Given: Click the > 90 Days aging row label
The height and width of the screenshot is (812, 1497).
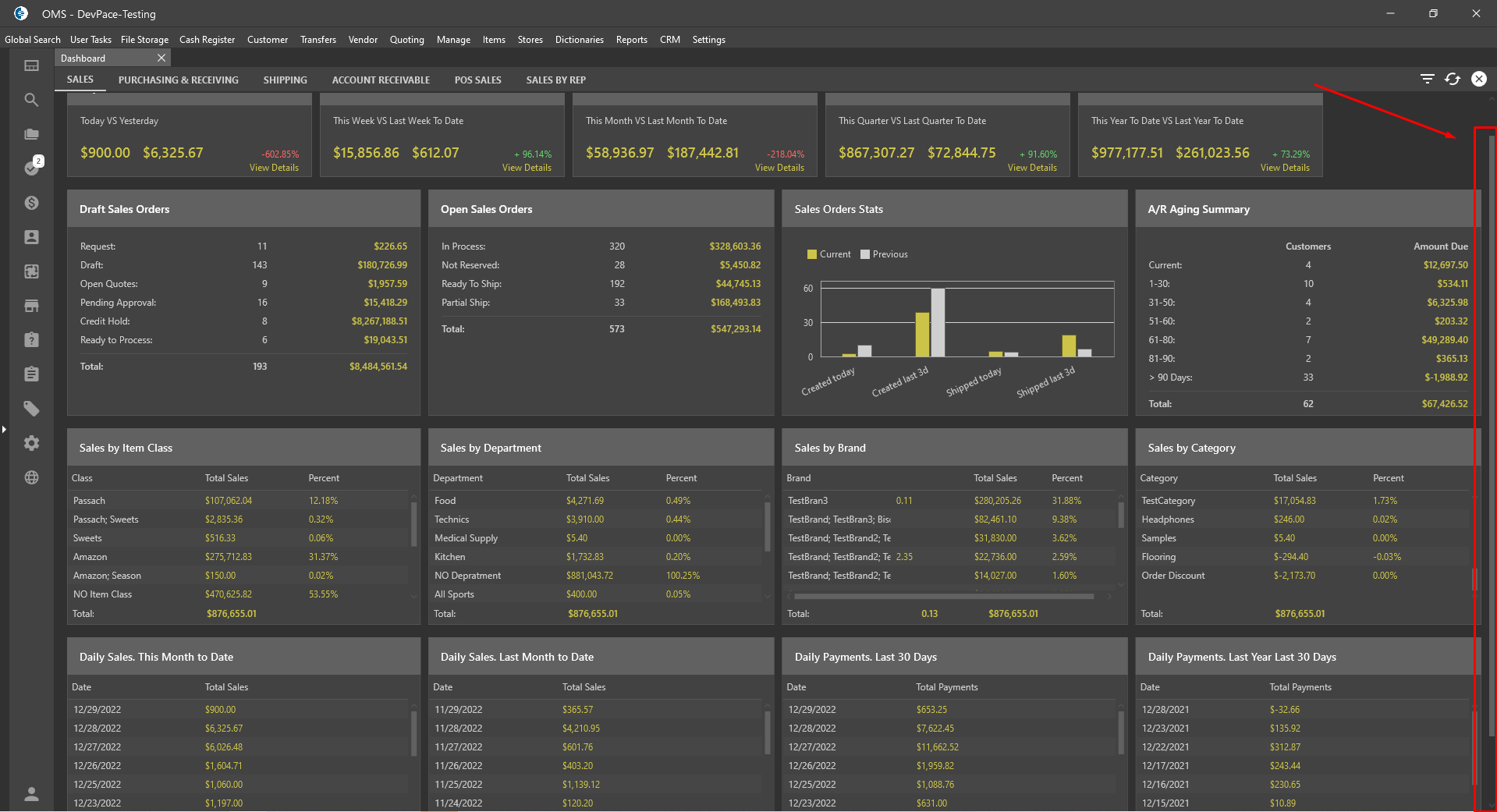Looking at the screenshot, I should click(1170, 378).
